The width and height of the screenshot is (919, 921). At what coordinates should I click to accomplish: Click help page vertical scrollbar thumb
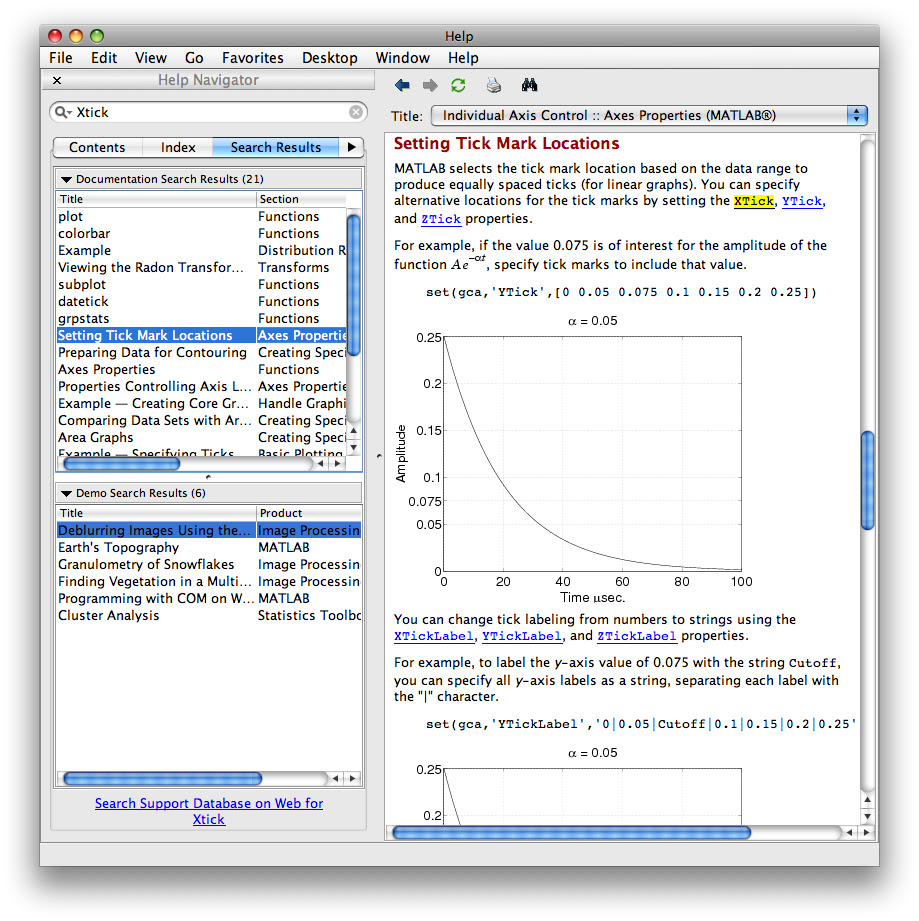[x=867, y=480]
